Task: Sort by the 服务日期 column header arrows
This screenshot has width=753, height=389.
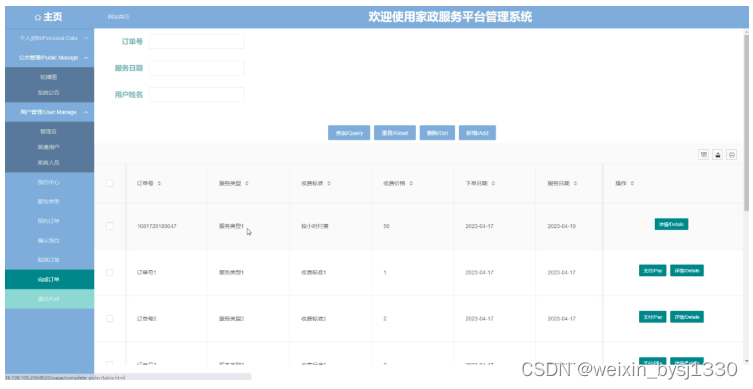Action: click(575, 183)
